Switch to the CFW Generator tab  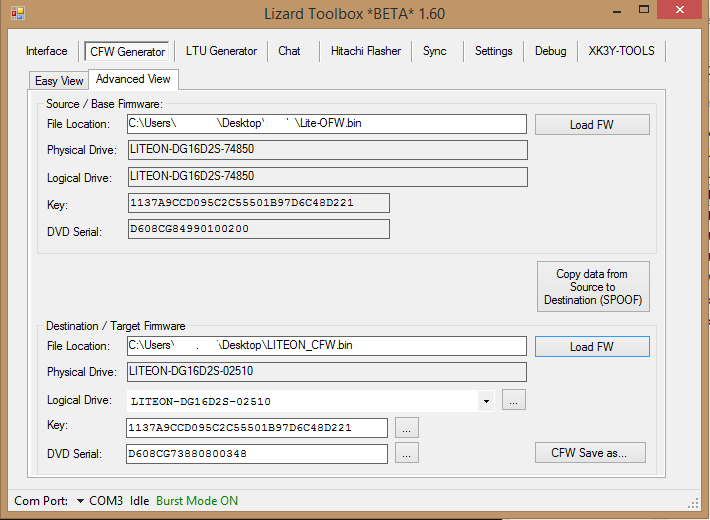127,52
